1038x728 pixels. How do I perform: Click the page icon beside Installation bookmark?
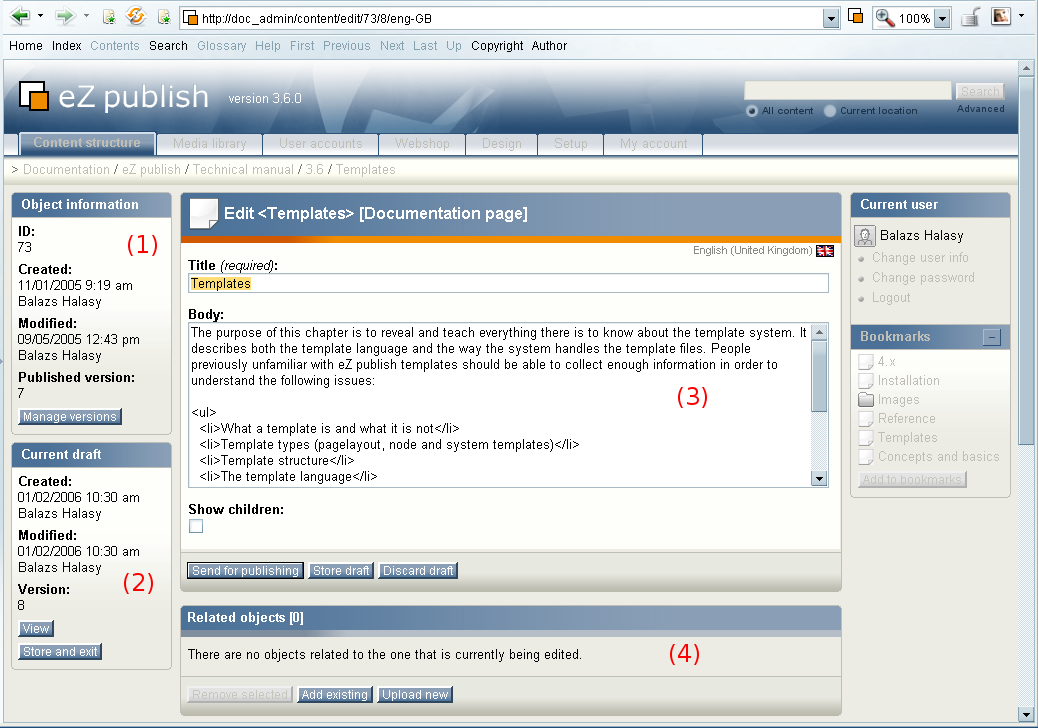(x=866, y=381)
